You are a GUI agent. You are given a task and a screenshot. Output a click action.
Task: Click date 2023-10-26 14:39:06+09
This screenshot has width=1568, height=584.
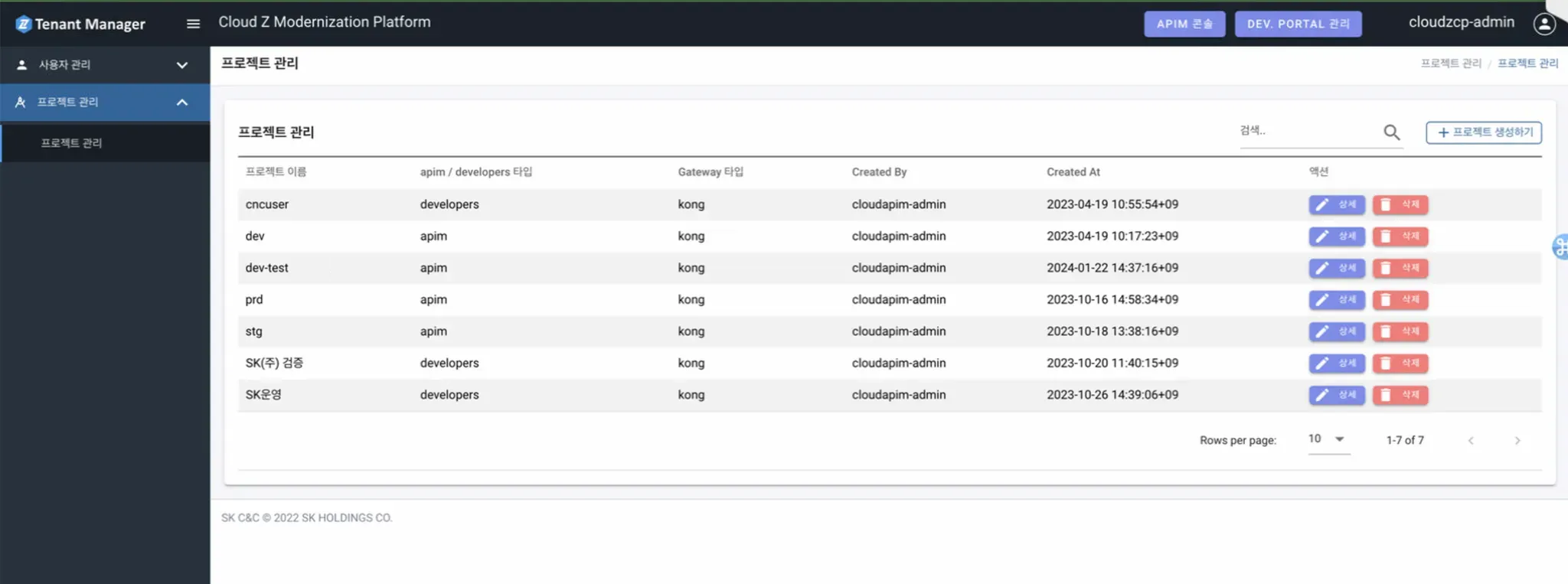1112,395
